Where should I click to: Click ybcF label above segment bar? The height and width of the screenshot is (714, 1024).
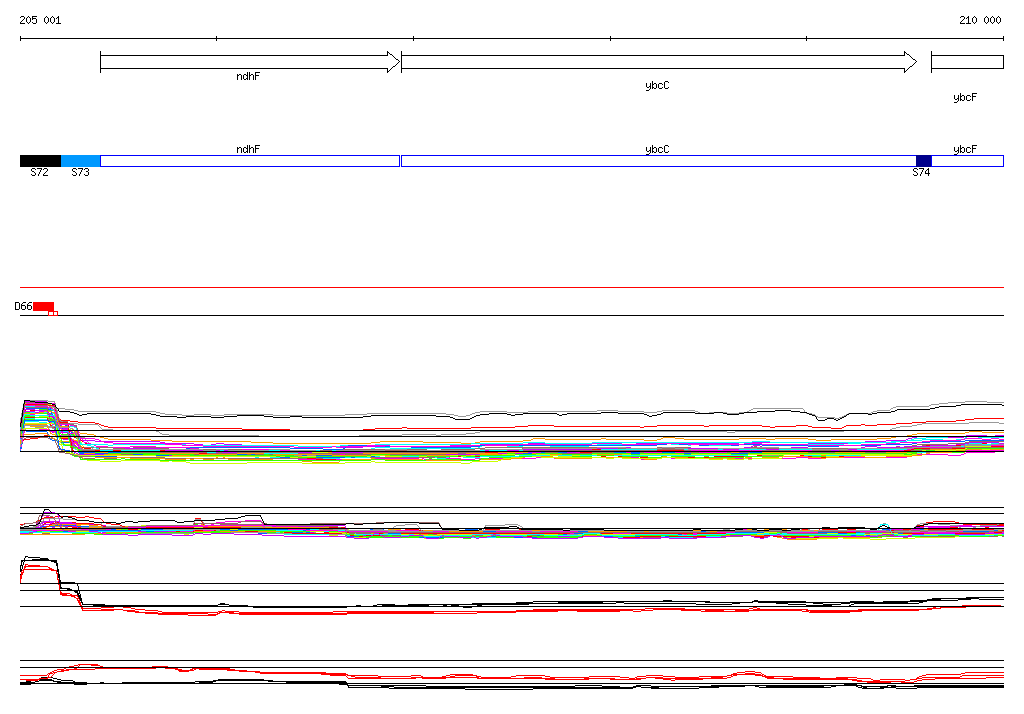(965, 150)
